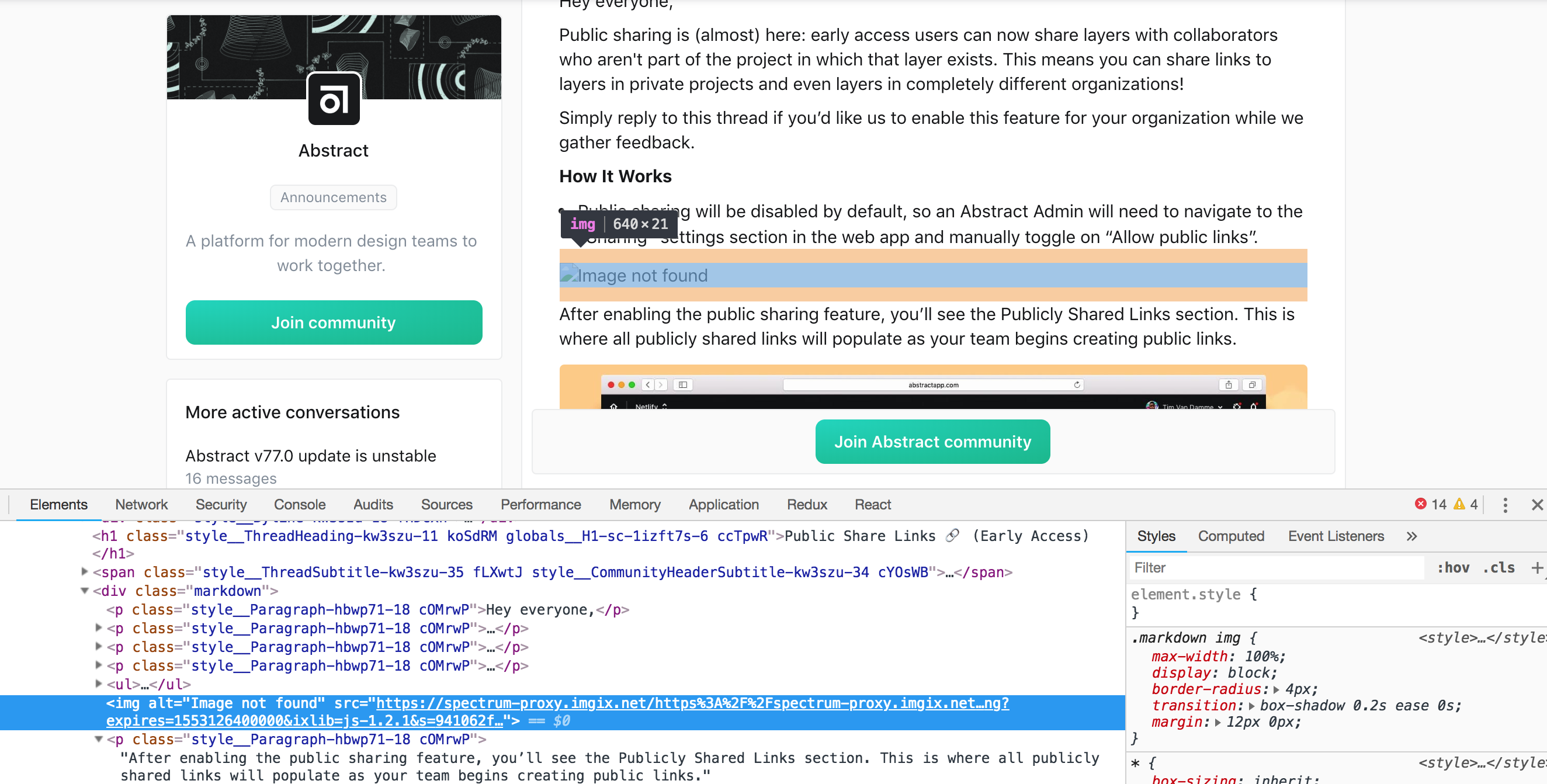This screenshot has width=1547, height=784.
Task: Expand third Paragraph p node
Action: pos(99,646)
